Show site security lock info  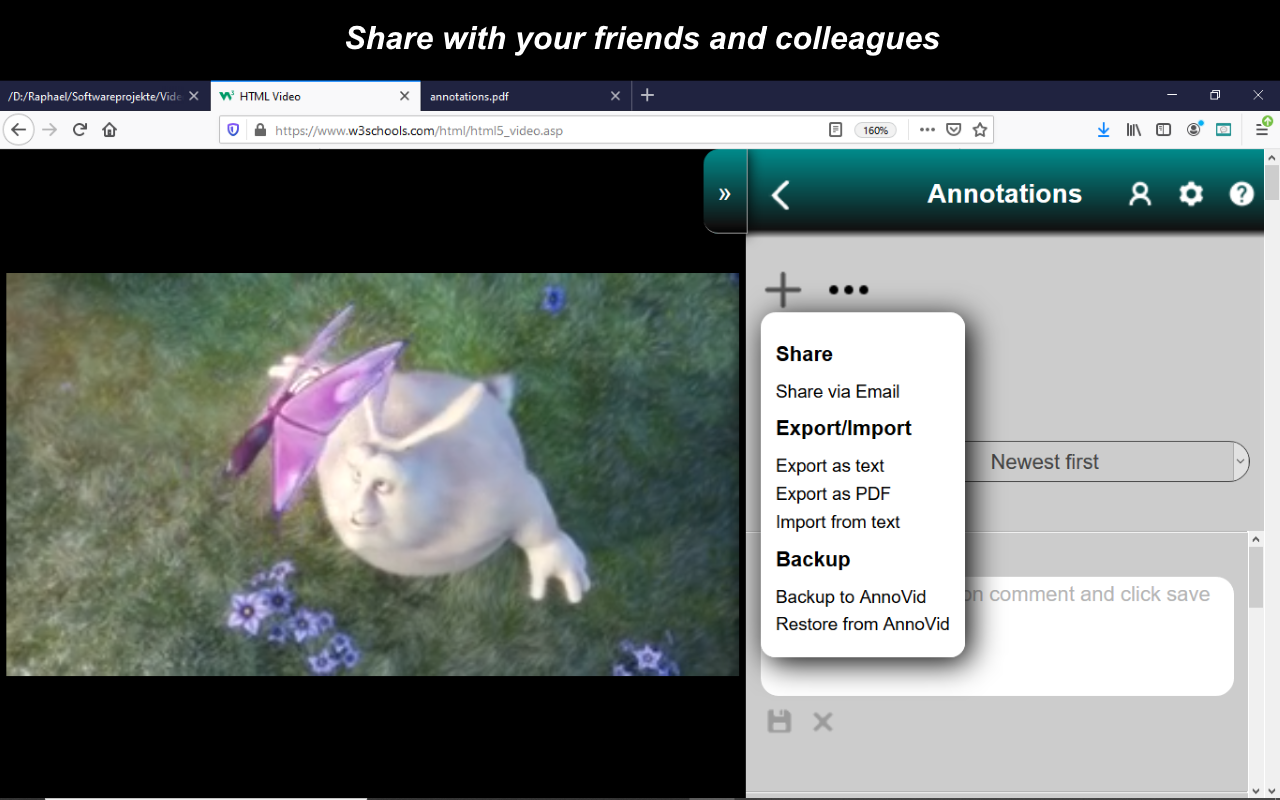point(260,130)
